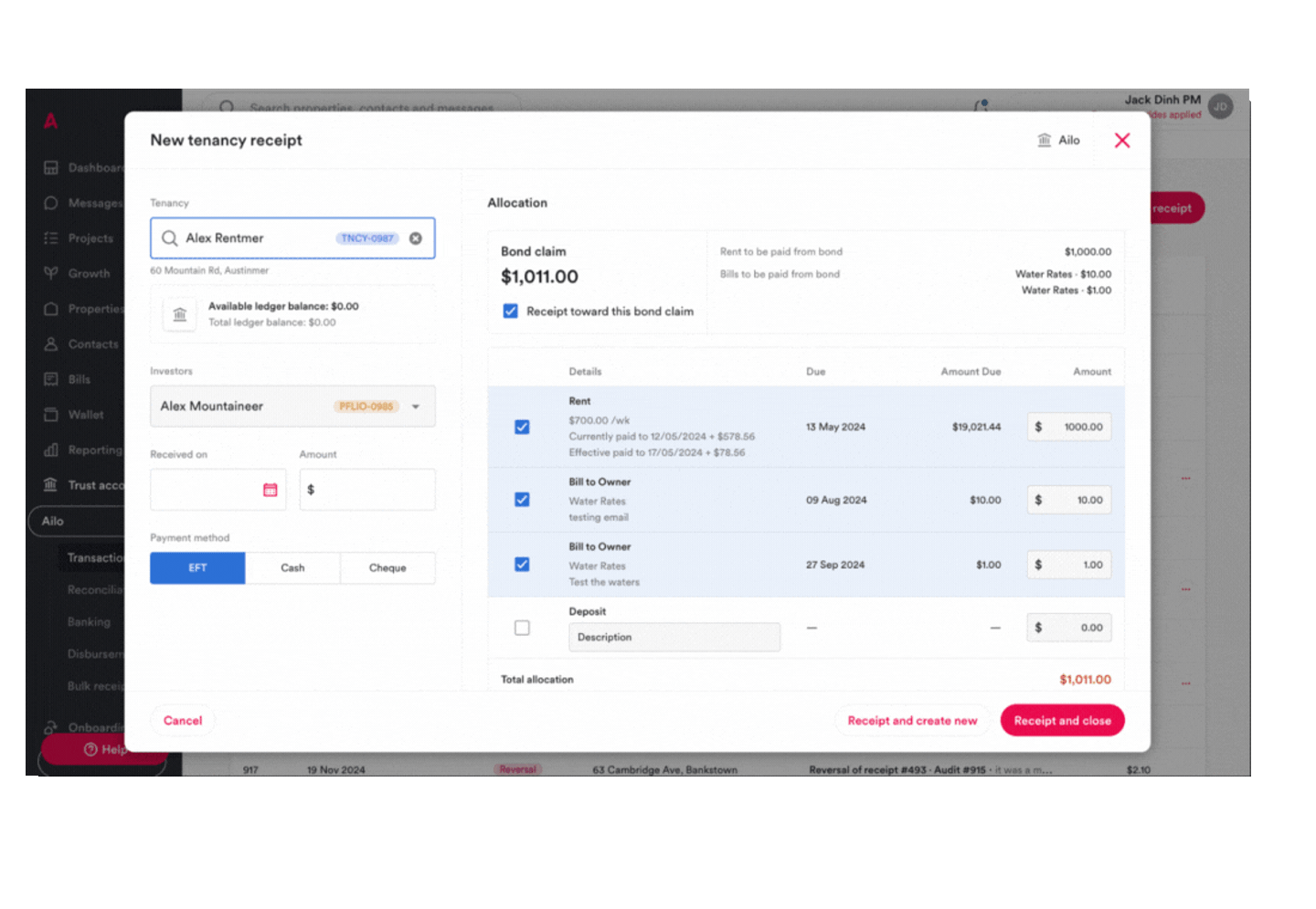Screen dimensions: 1316x909
Task: Click the Amount input field under Received on
Action: click(367, 490)
